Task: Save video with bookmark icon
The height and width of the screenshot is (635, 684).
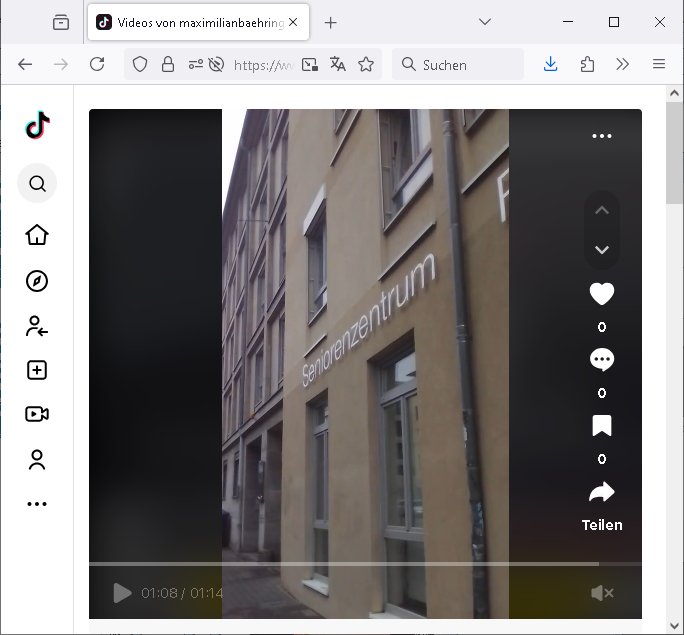Action: [602, 426]
